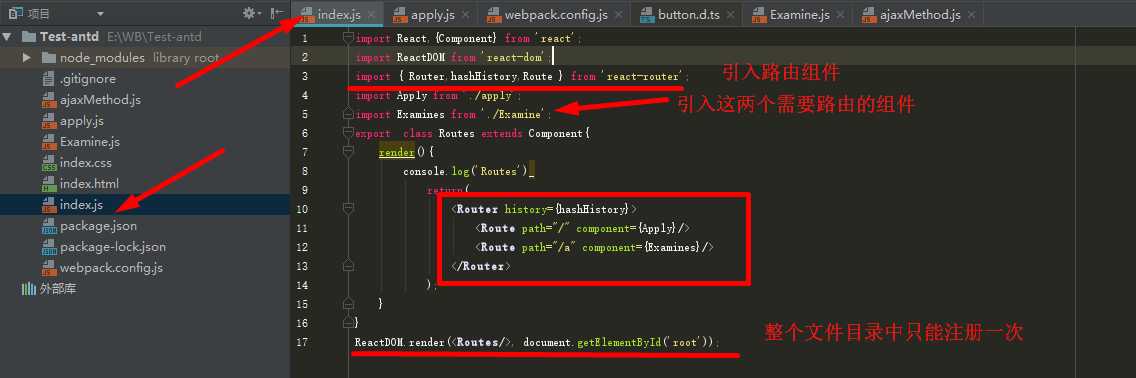Click line number 17 in the gutter
Image resolution: width=1136 pixels, height=378 pixels.
pyautogui.click(x=303, y=342)
